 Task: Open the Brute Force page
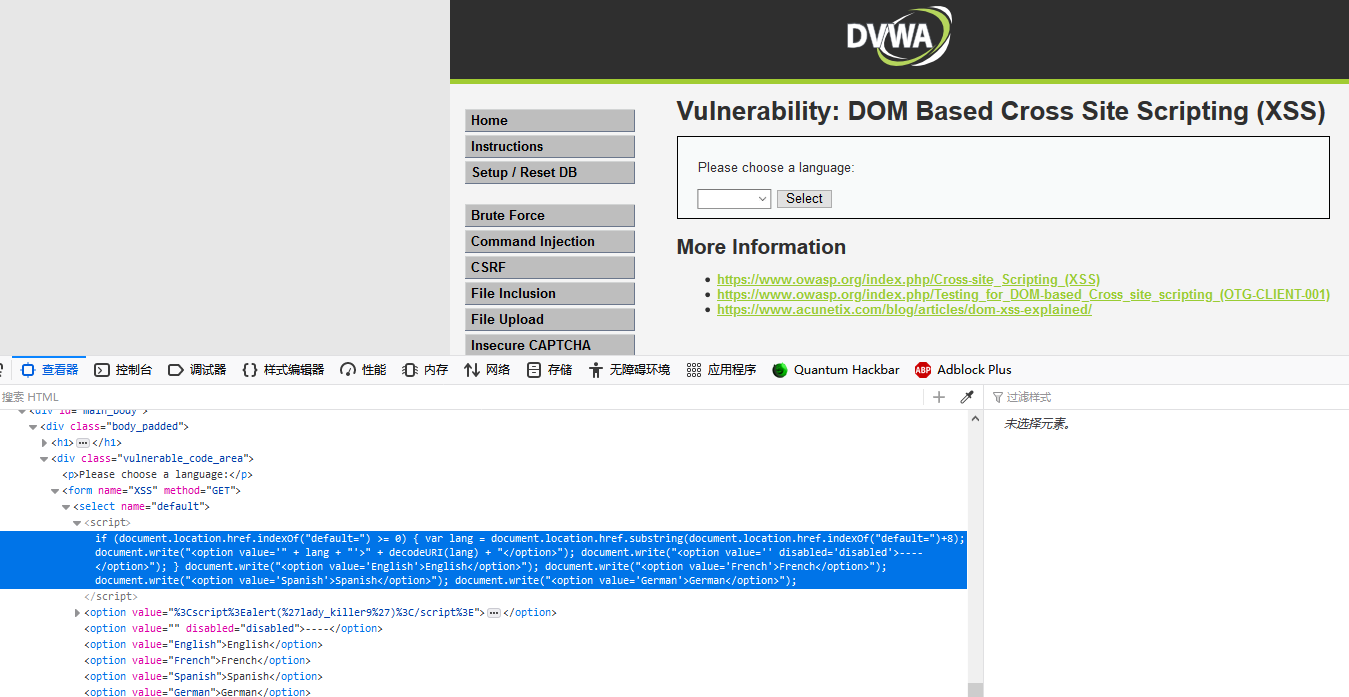pyautogui.click(x=550, y=215)
